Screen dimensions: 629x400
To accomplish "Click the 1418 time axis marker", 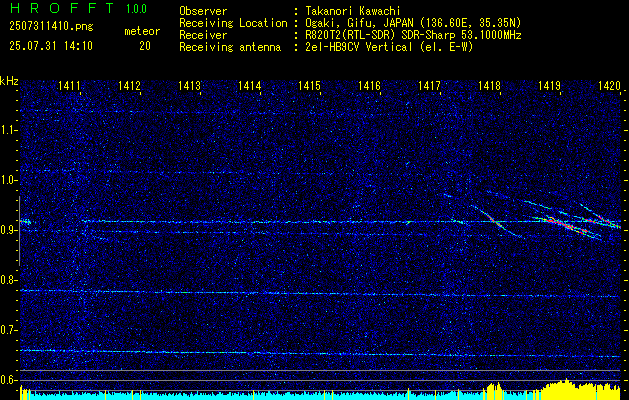I will (x=489, y=85).
